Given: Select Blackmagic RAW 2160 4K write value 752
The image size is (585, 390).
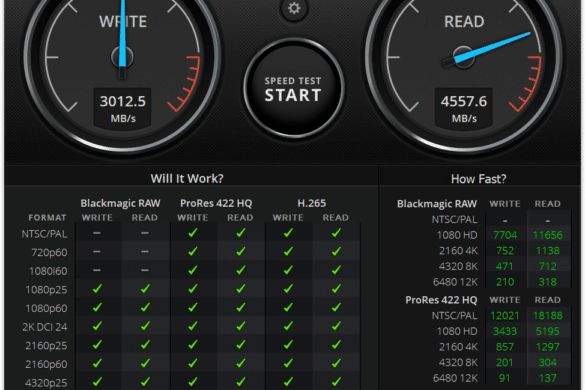Looking at the screenshot, I should tap(505, 251).
